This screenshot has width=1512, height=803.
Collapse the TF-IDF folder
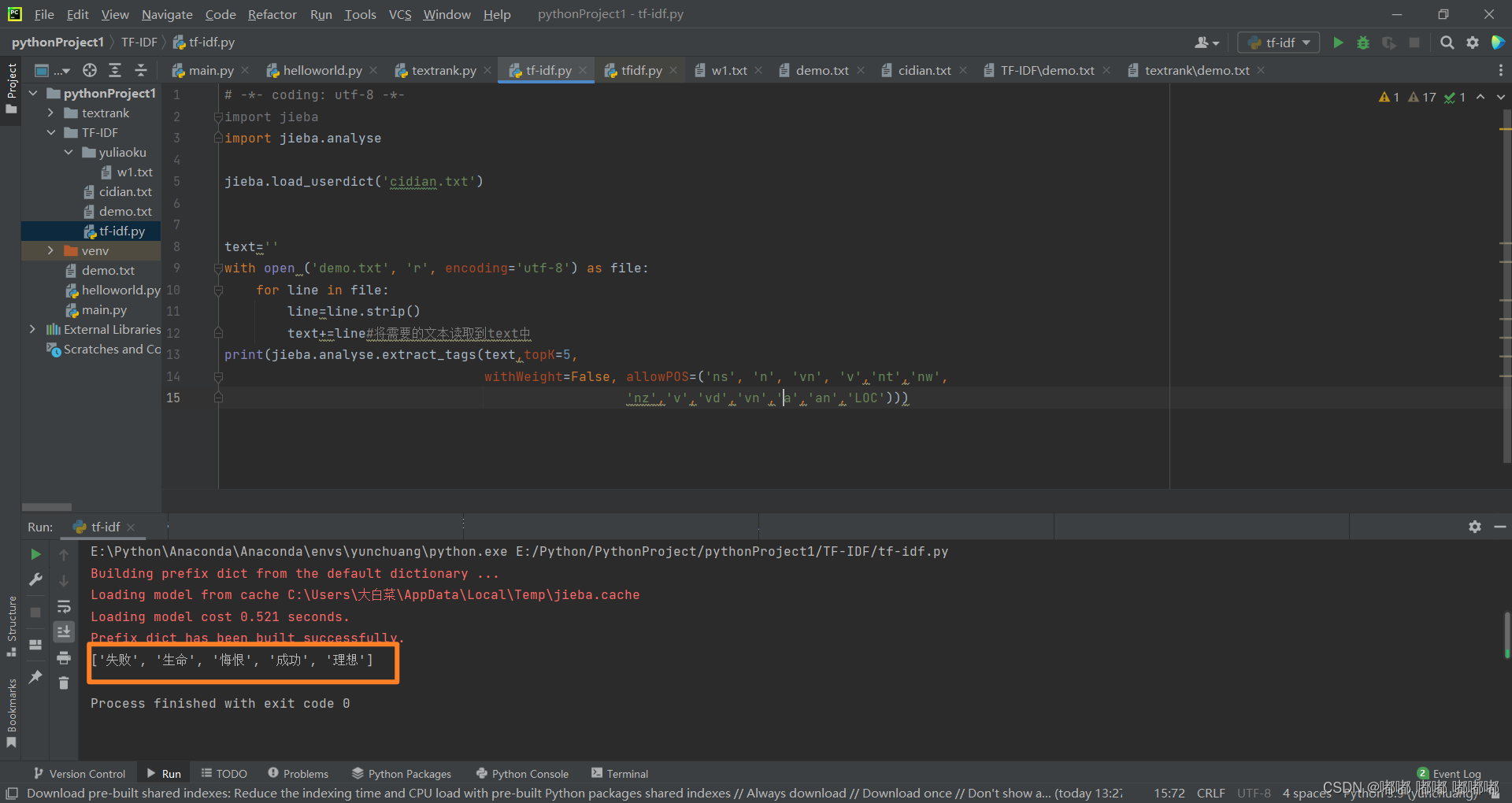[50, 132]
